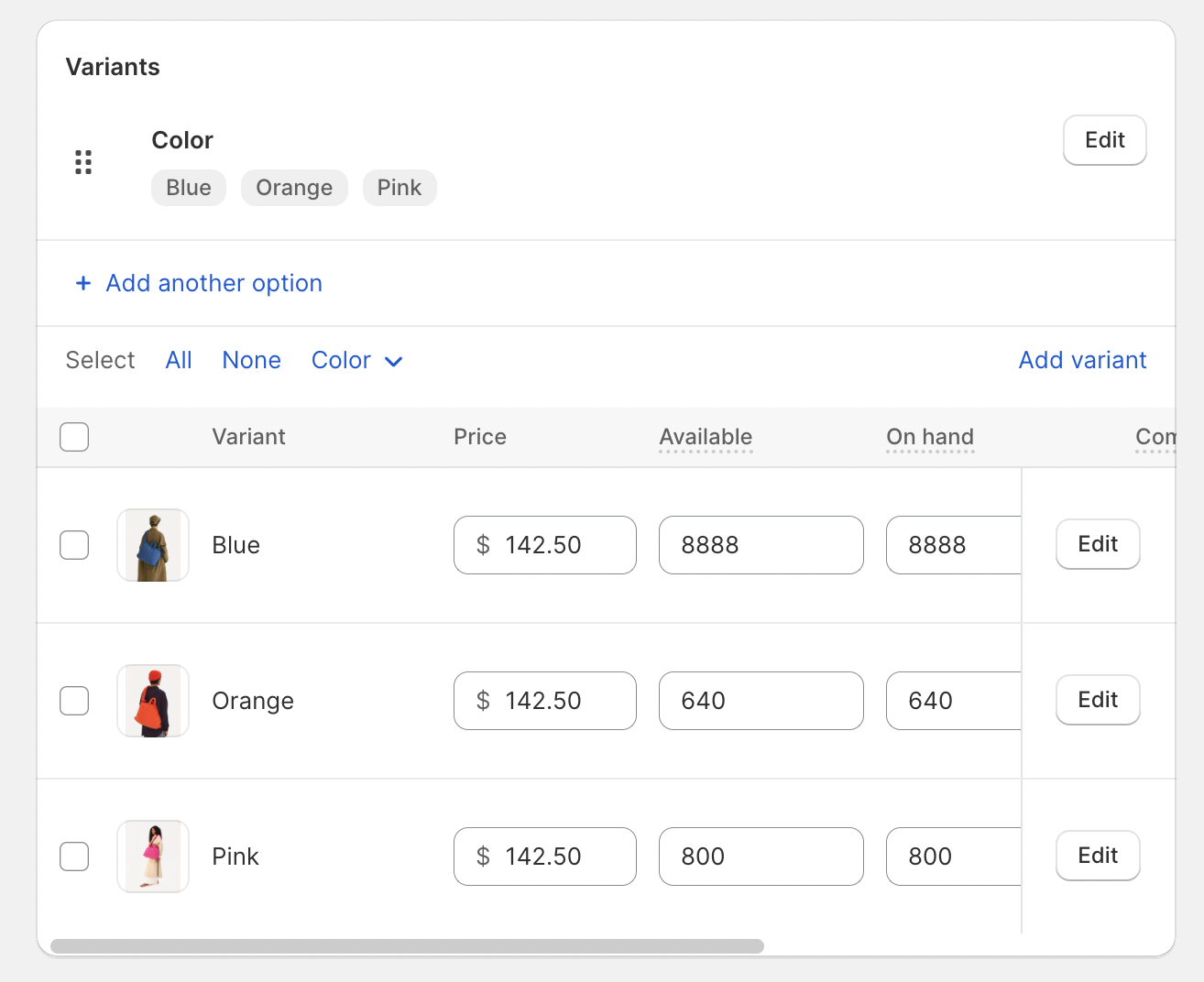Click the On hand column header label
Screen dimensions: 1204x982
pyautogui.click(x=929, y=437)
